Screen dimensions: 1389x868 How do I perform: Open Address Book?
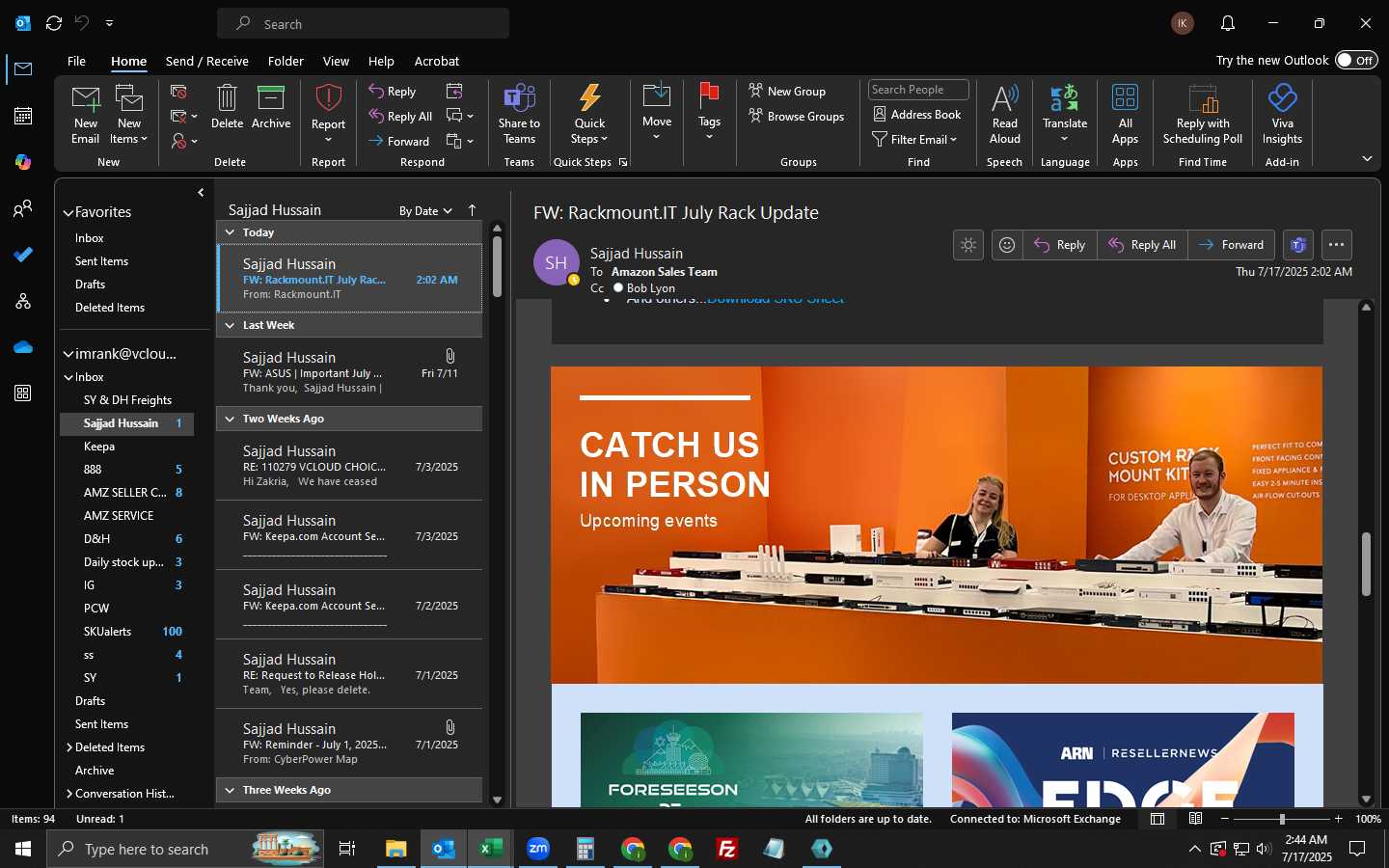click(x=917, y=114)
